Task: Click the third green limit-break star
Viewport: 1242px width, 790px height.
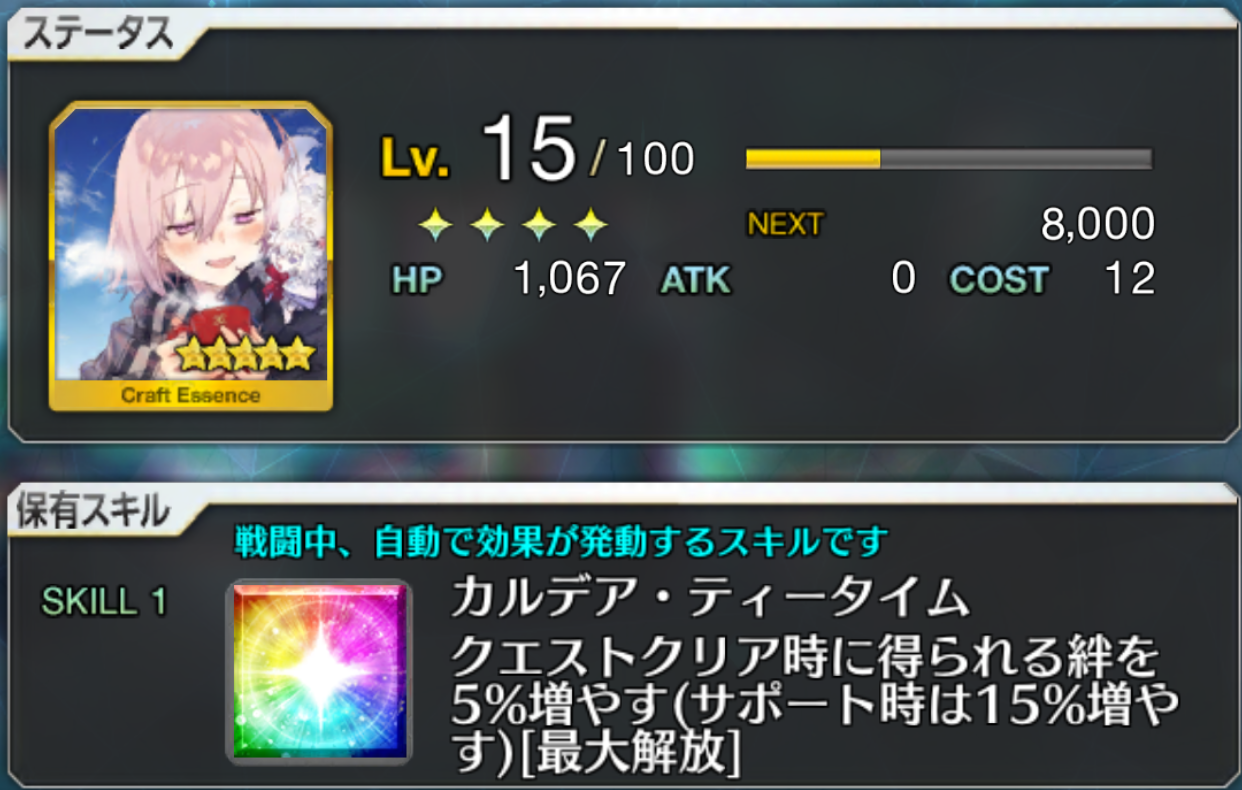Action: point(539,226)
